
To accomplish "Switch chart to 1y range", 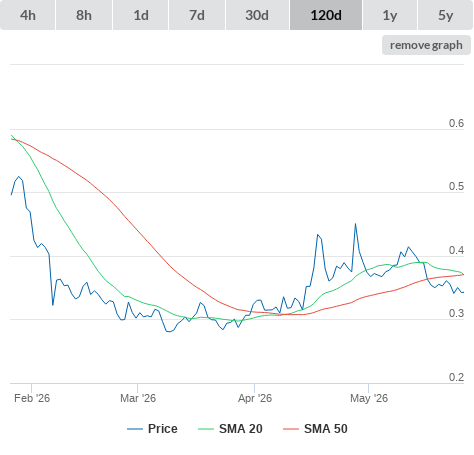I will pyautogui.click(x=390, y=15).
